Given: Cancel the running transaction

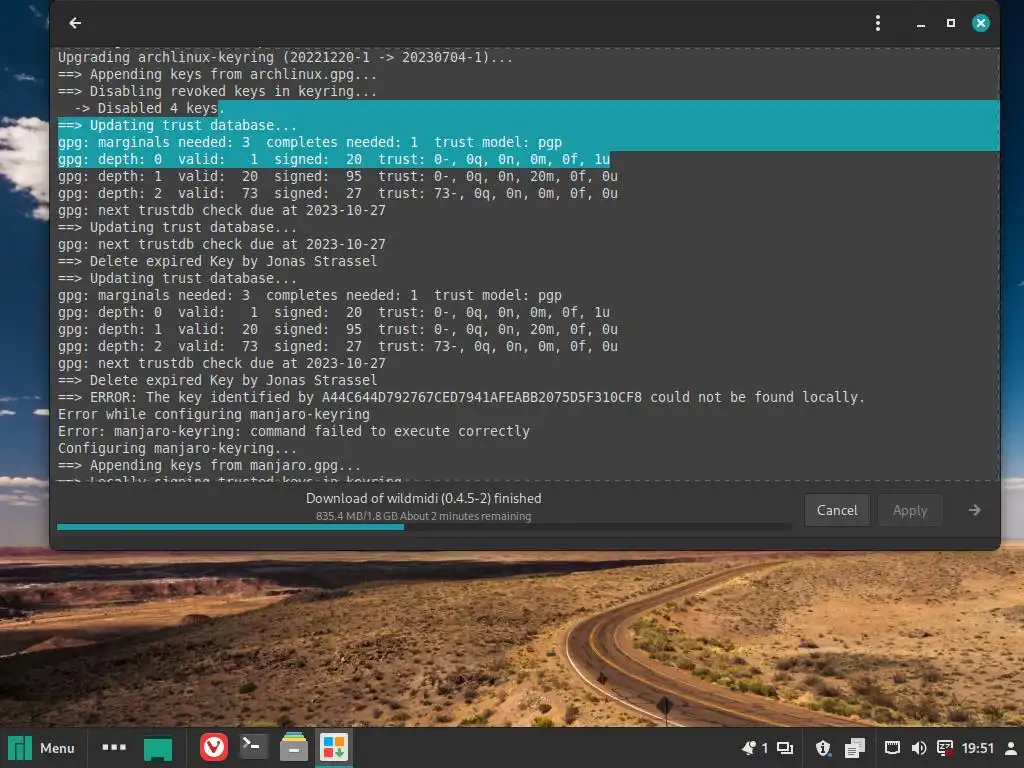Looking at the screenshot, I should [x=837, y=510].
